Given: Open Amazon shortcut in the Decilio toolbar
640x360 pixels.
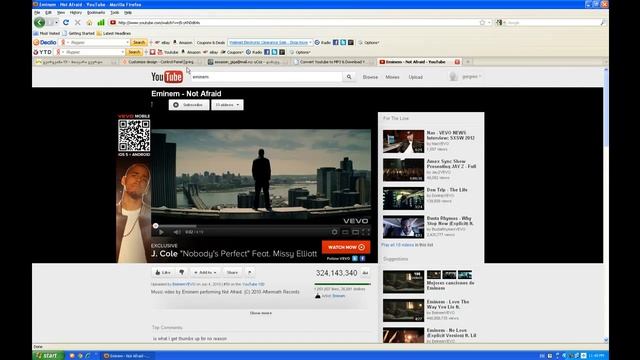Looking at the screenshot, I should point(182,42).
